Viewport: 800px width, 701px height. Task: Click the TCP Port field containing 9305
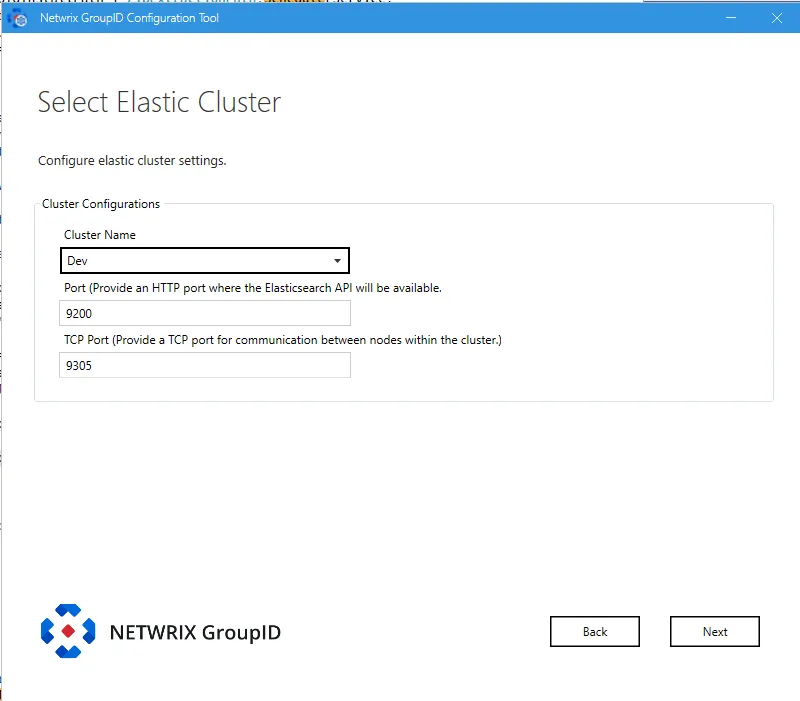(x=205, y=365)
